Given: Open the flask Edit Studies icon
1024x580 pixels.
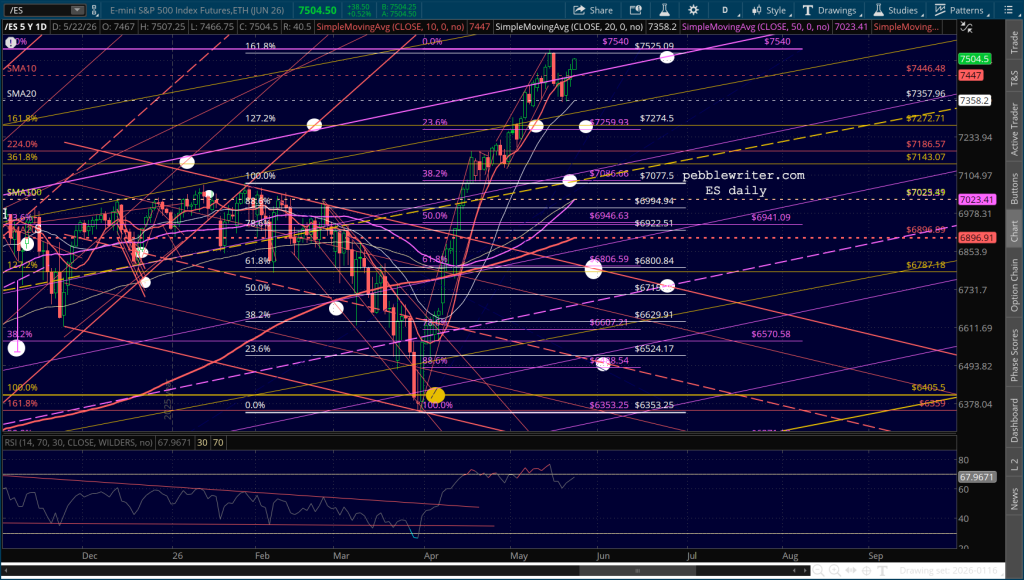Looking at the screenshot, I should coord(664,10).
